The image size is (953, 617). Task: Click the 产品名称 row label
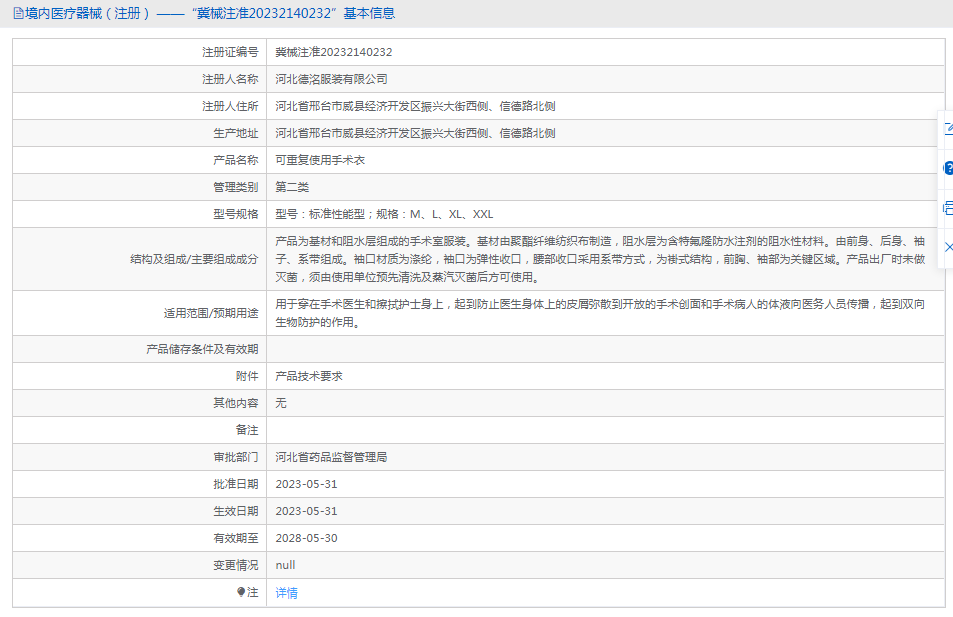click(x=235, y=160)
